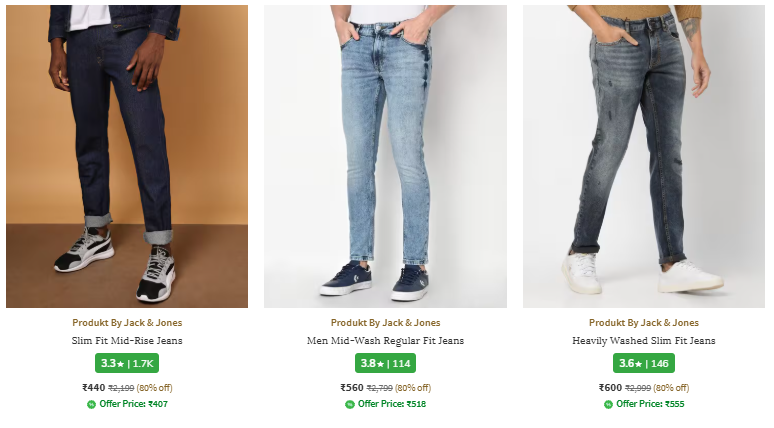The height and width of the screenshot is (428, 774).
Task: Click the green offer icon beside ₹555
Action: pos(608,404)
